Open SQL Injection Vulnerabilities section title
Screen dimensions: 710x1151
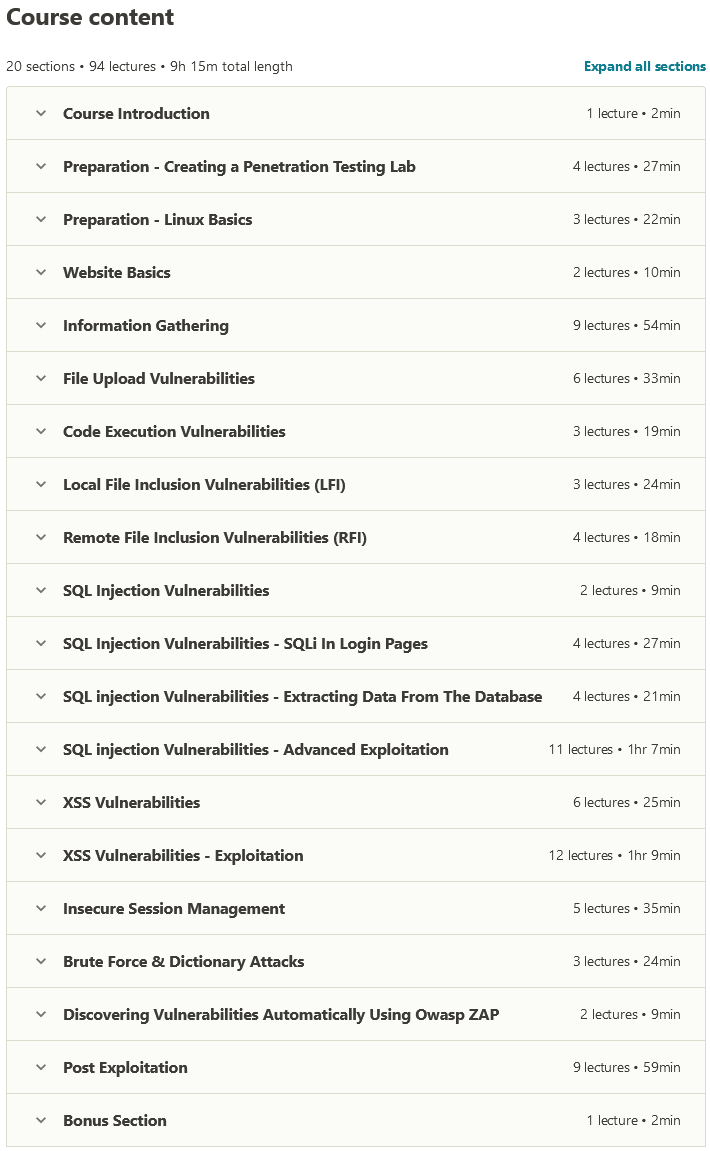(166, 591)
